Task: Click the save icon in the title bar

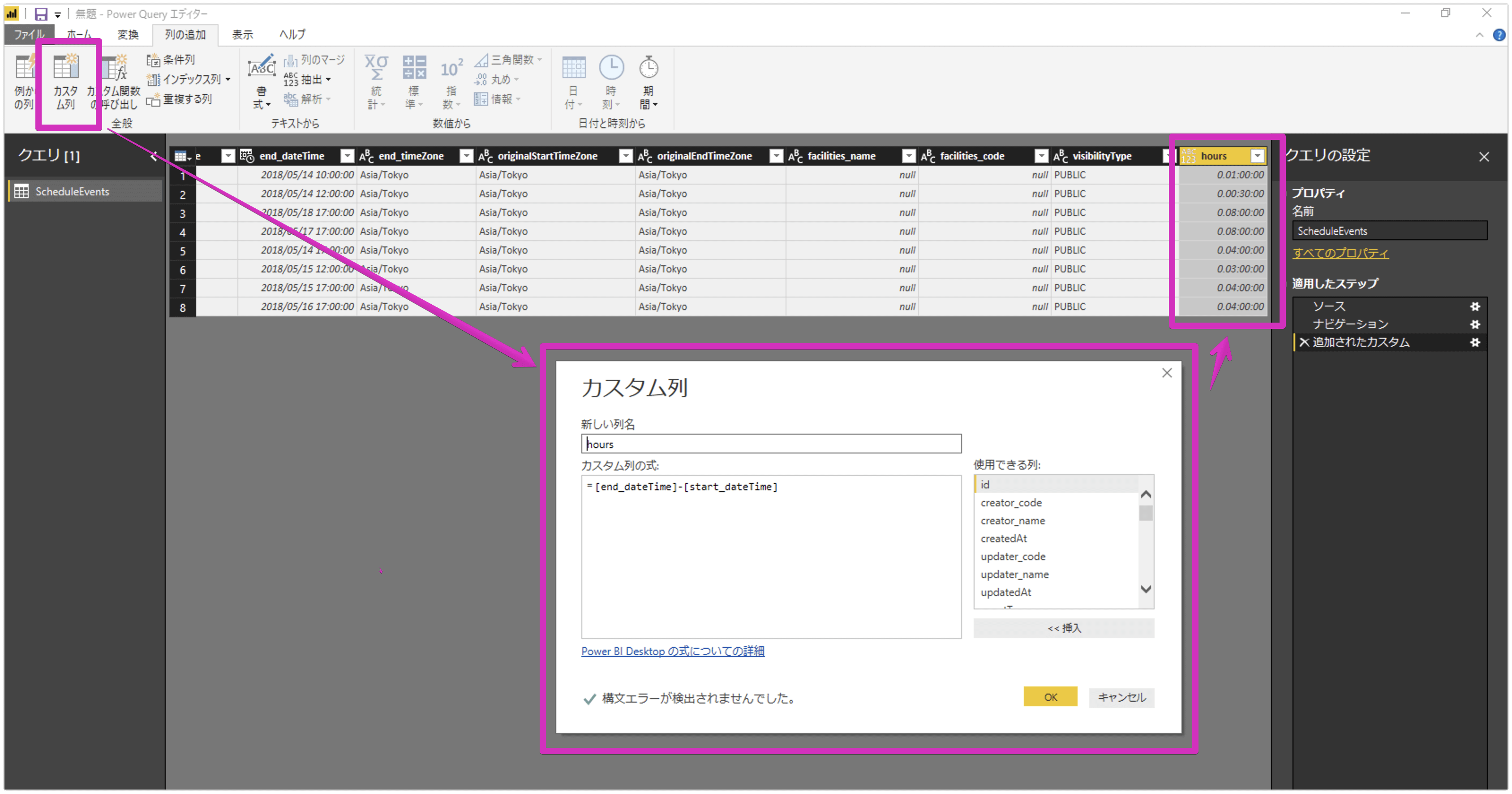Action: 40,14
